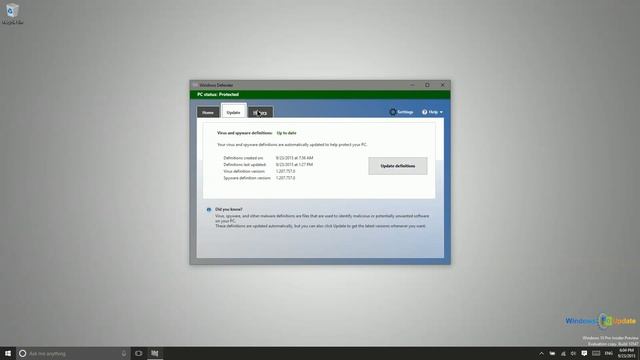
Task: Click the Windows Defender taskbar icon
Action: click(155, 353)
